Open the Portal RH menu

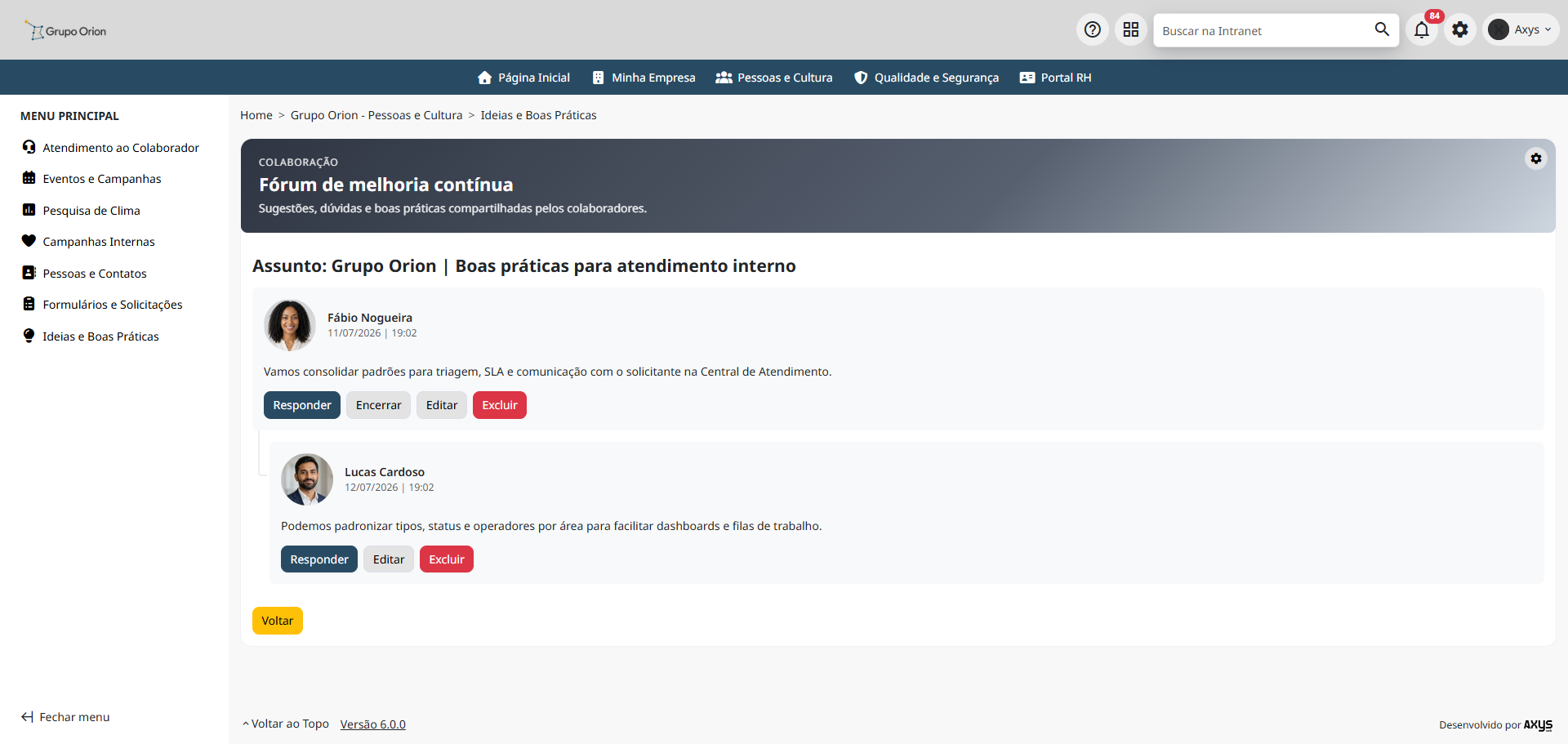click(1066, 78)
